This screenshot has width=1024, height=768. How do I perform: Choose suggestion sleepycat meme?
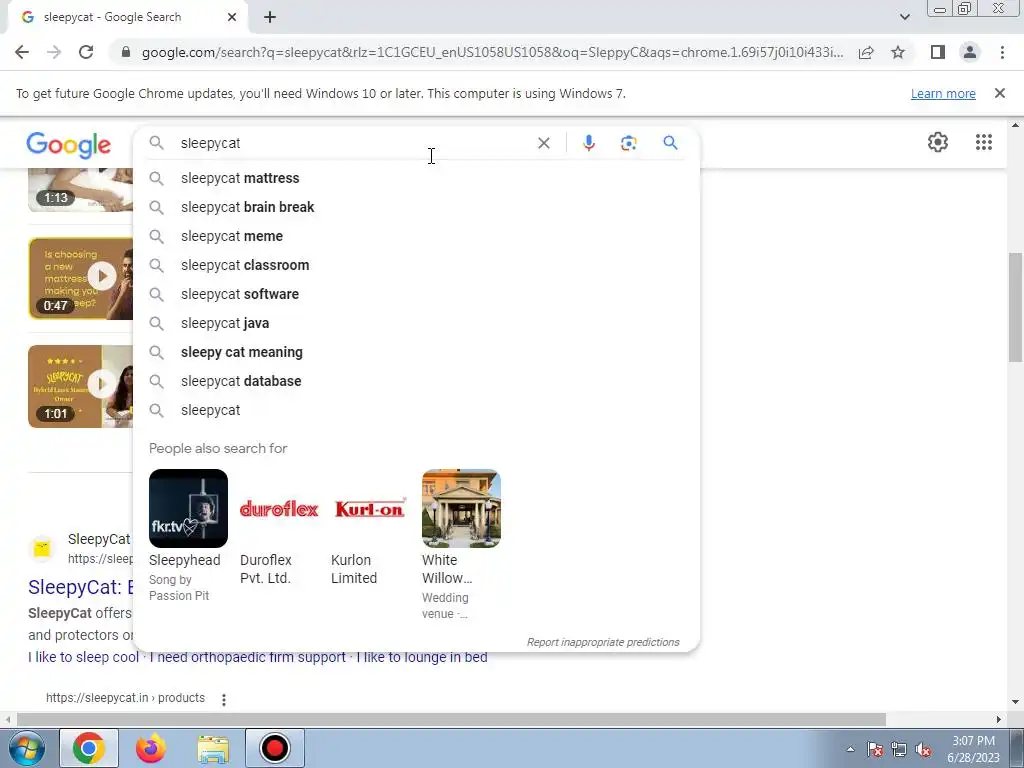pos(416,236)
